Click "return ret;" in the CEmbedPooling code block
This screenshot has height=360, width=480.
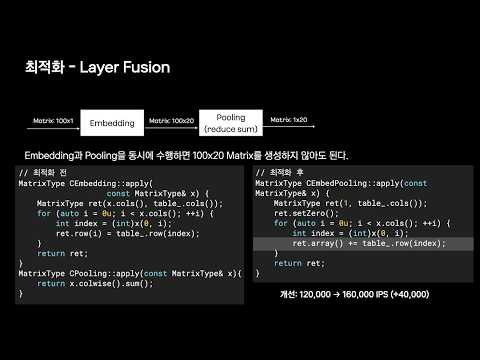tap(299, 263)
